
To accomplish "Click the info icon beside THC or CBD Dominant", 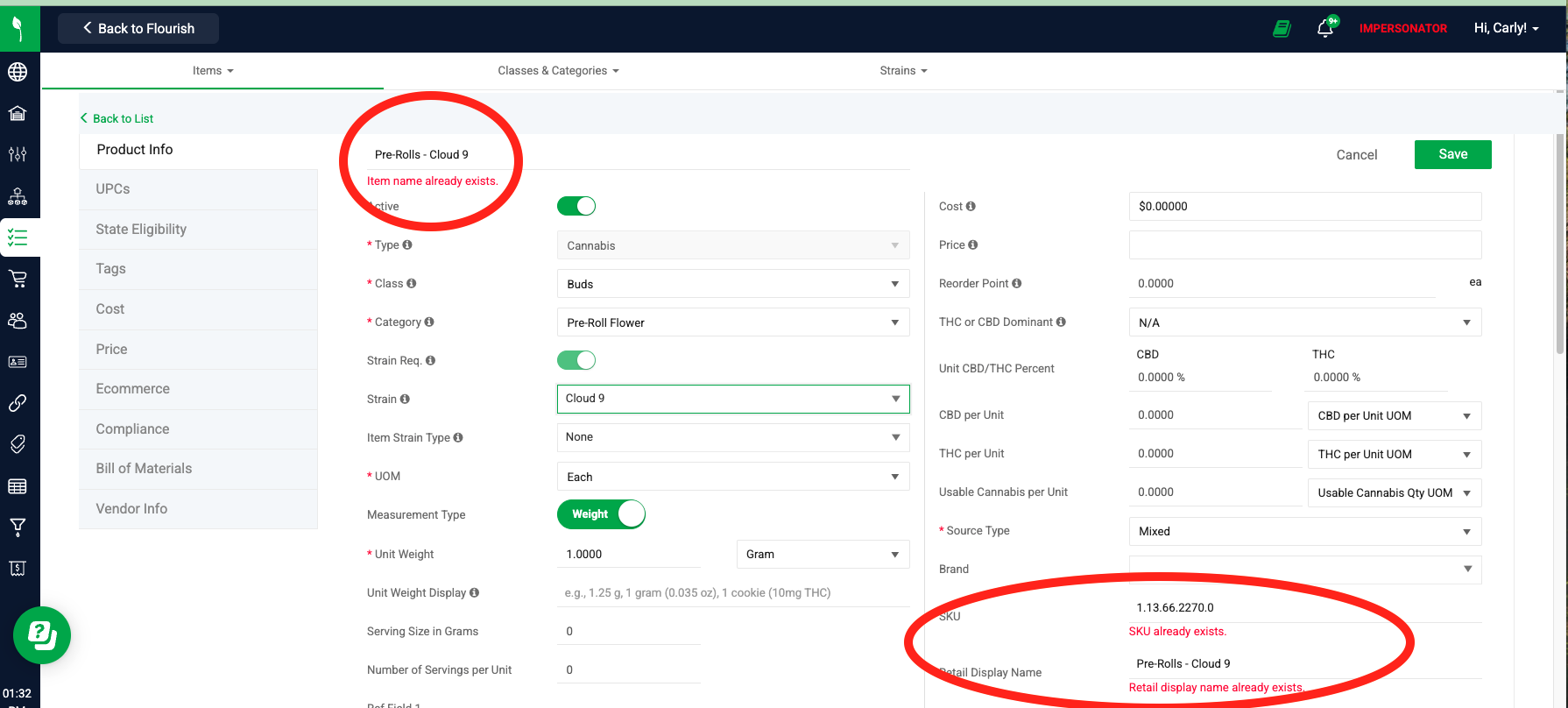I will tap(1061, 322).
